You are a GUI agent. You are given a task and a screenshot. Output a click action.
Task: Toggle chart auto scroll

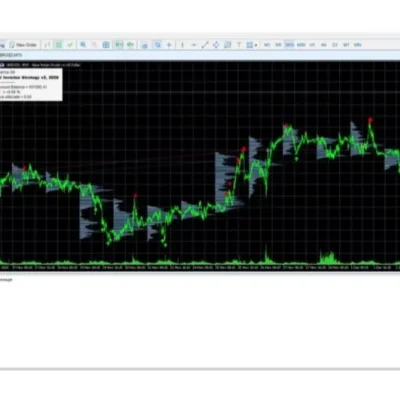[x=119, y=45]
